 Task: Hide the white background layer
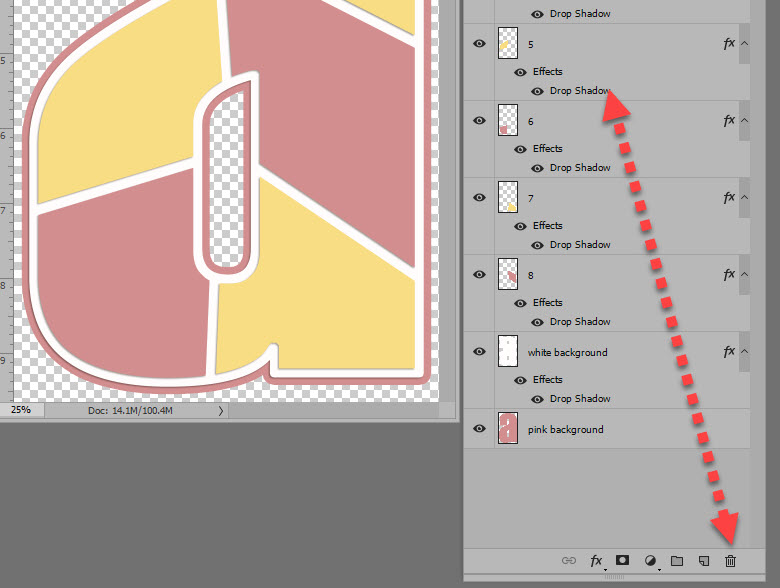tap(479, 352)
